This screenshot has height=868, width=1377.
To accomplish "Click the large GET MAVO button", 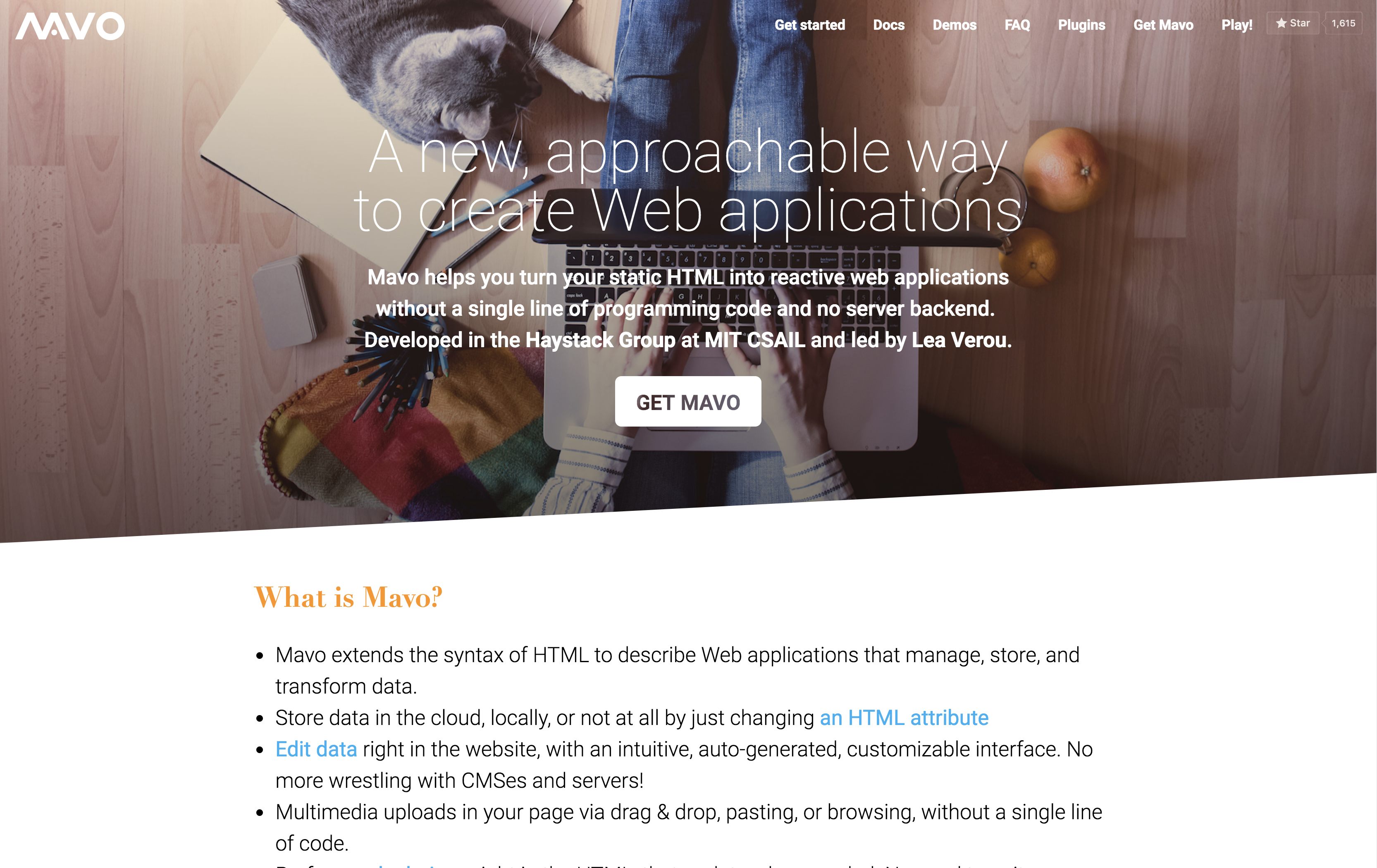I will pyautogui.click(x=688, y=402).
